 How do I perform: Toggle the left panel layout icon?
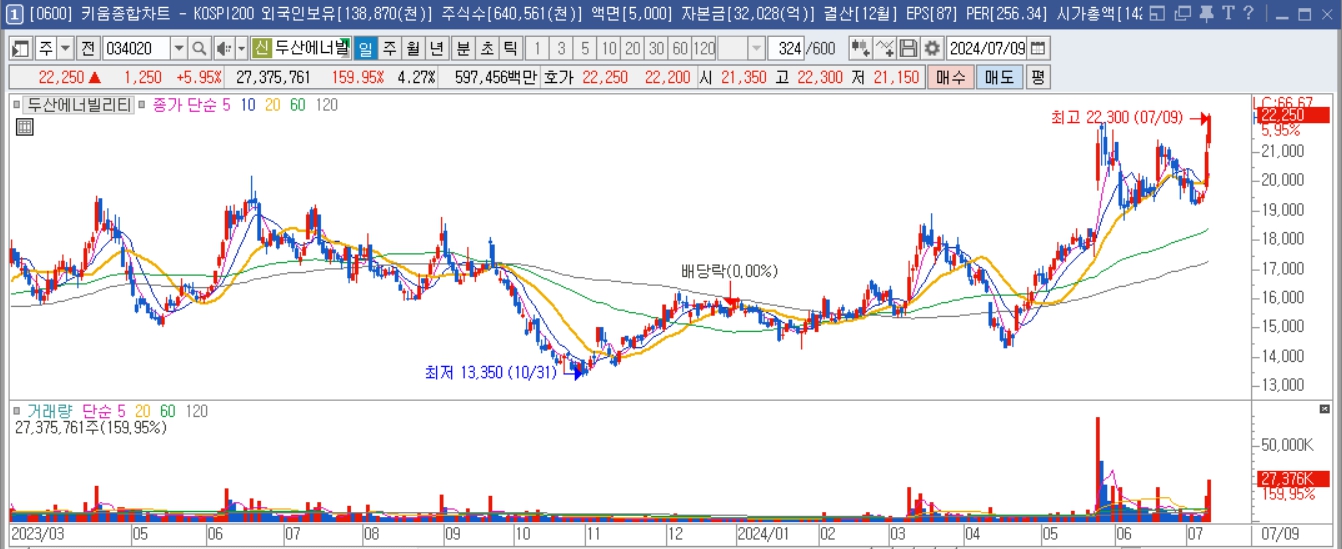coord(21,49)
